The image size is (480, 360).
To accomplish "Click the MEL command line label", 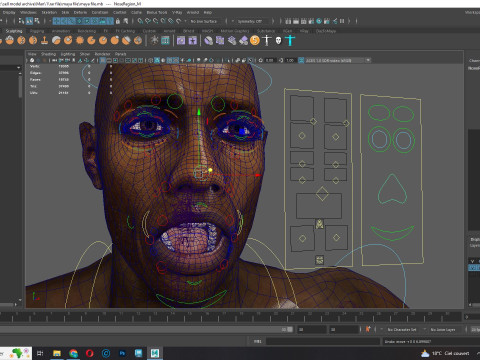I will click(257, 341).
